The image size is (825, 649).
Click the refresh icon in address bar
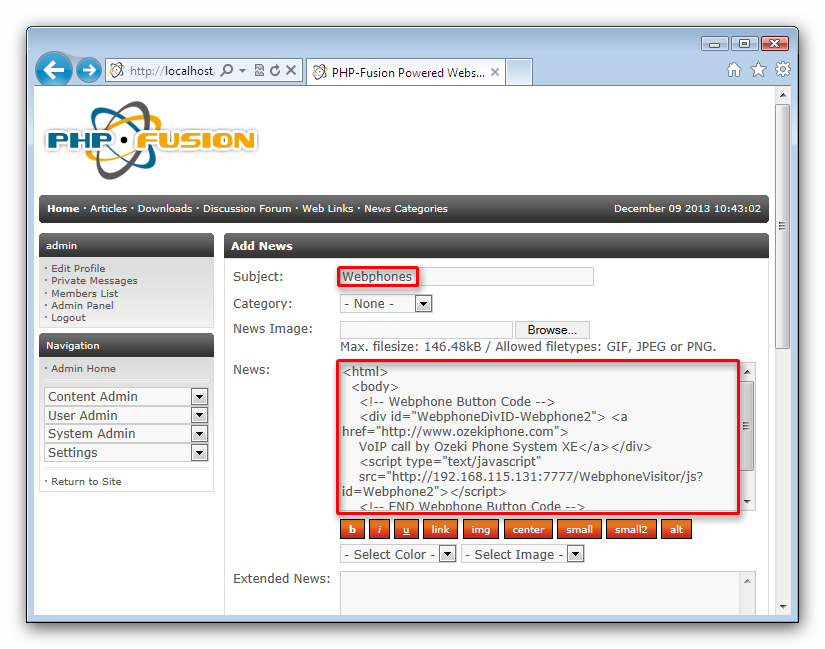click(274, 71)
